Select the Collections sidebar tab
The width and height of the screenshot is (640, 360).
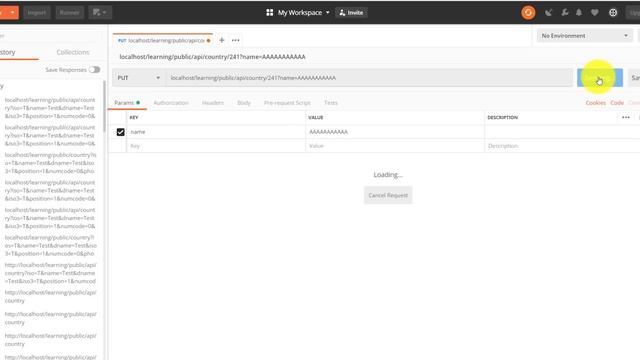coord(73,52)
